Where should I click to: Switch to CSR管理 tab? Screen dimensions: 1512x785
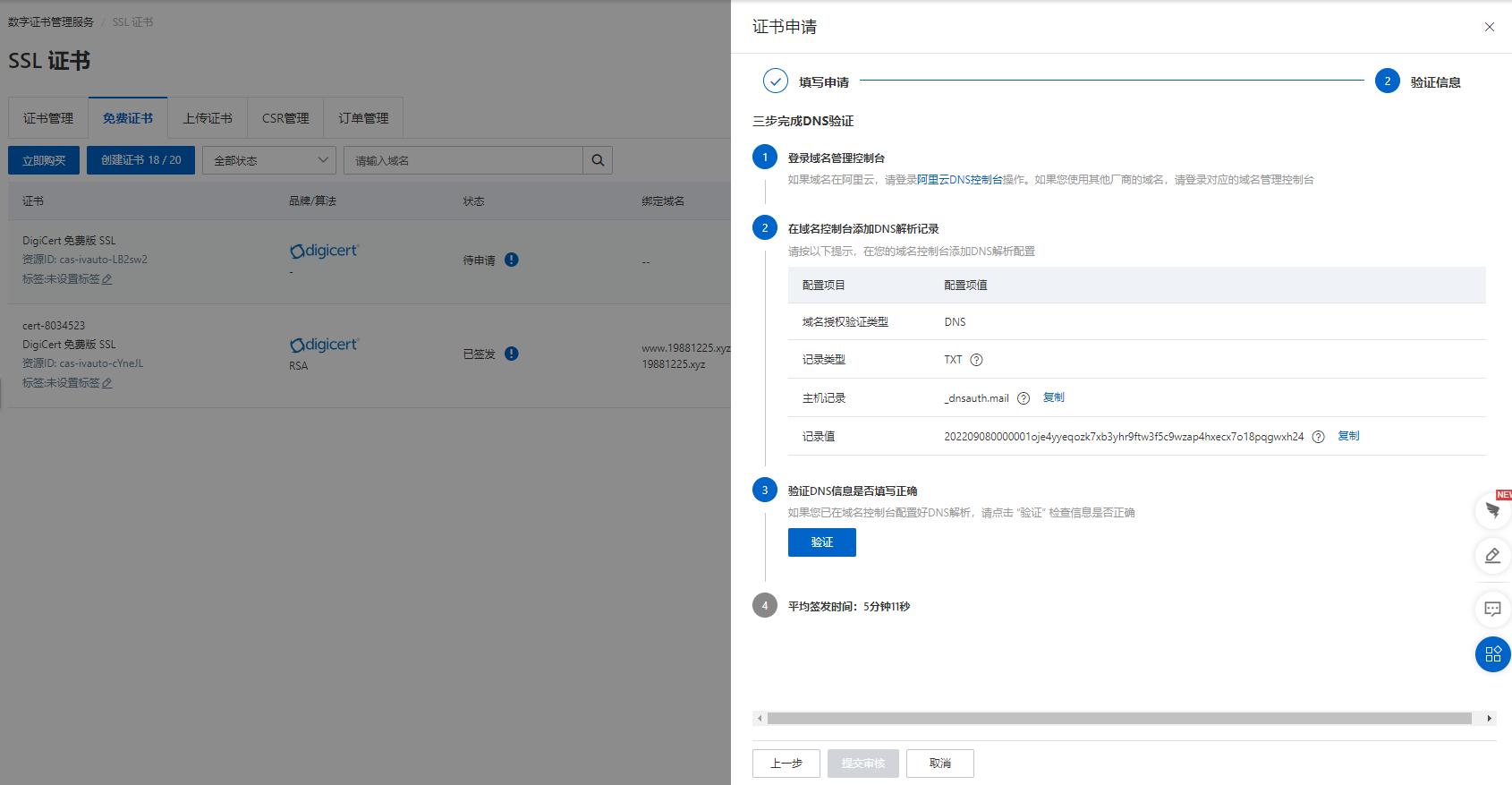[285, 118]
